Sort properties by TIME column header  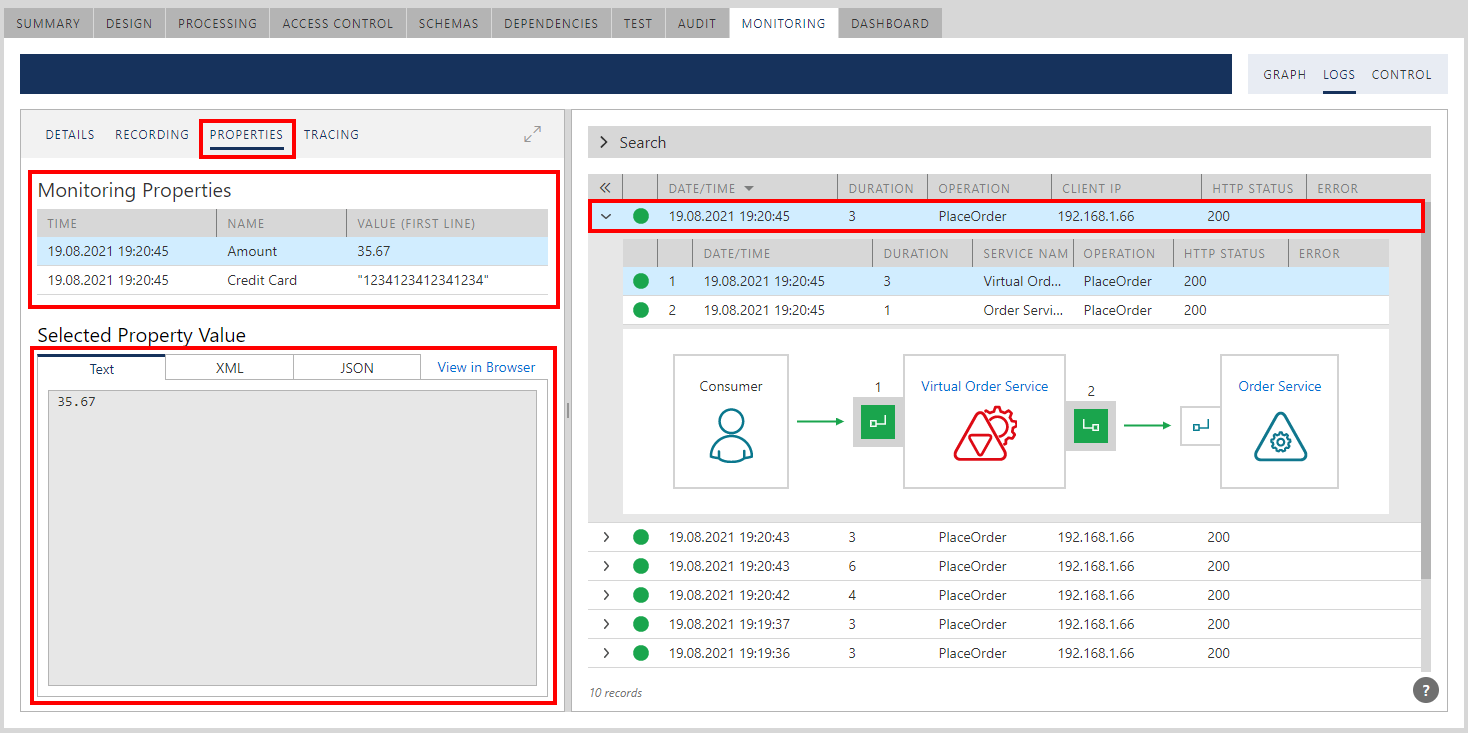coord(127,223)
